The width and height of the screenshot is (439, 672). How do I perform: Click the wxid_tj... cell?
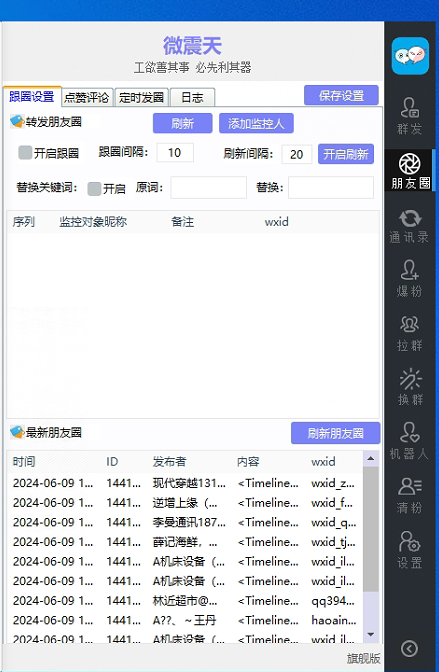point(333,542)
